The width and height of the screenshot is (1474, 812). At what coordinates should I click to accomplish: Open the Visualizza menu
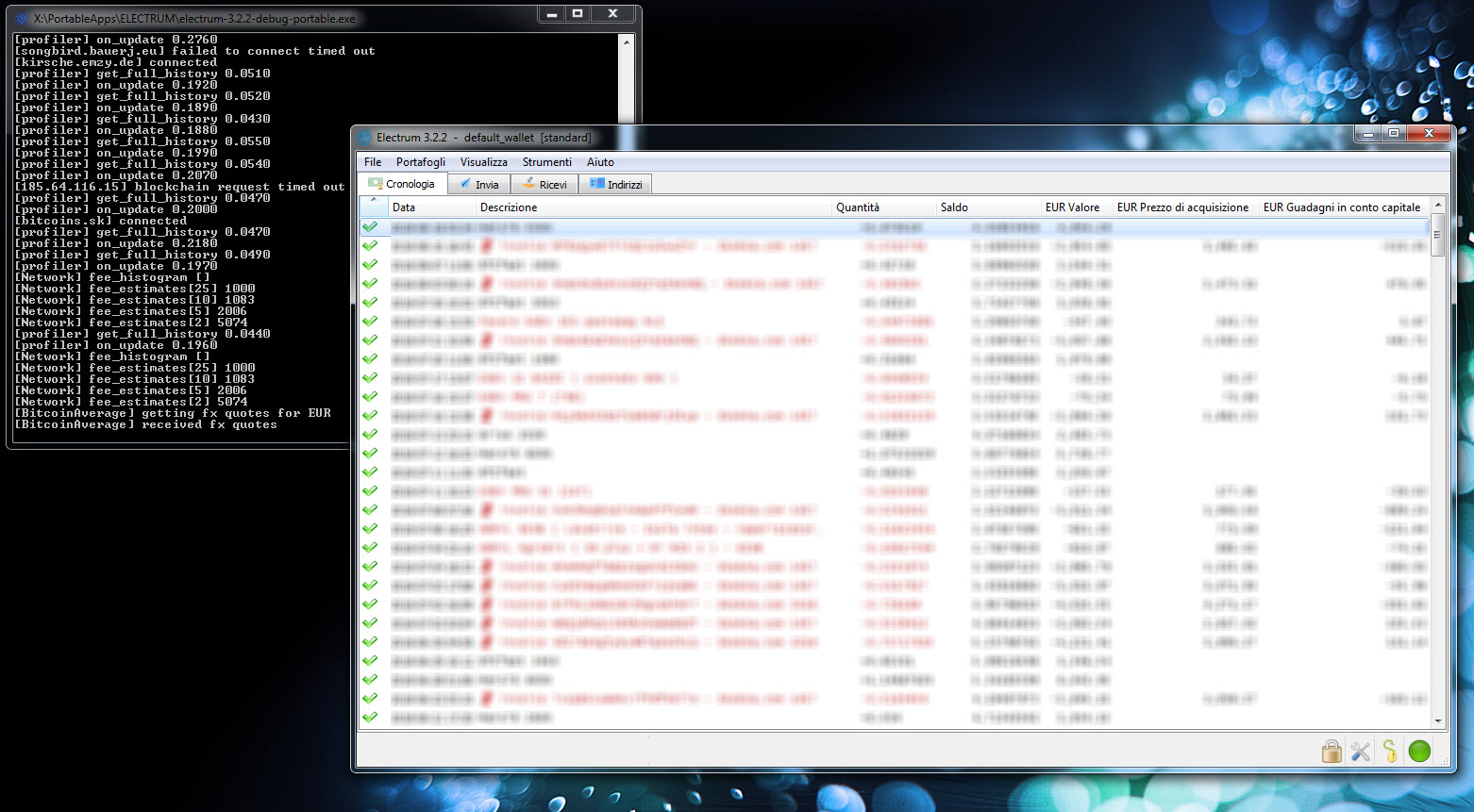coord(484,162)
